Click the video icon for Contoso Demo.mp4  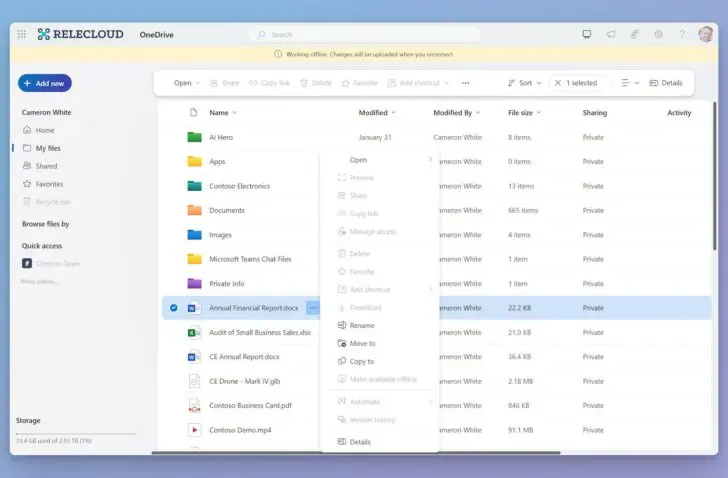(194, 430)
